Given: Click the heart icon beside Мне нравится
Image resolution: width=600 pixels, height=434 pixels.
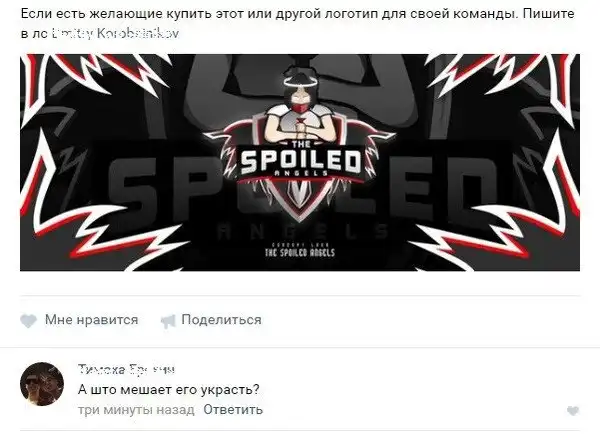Looking at the screenshot, I should 28,321.
